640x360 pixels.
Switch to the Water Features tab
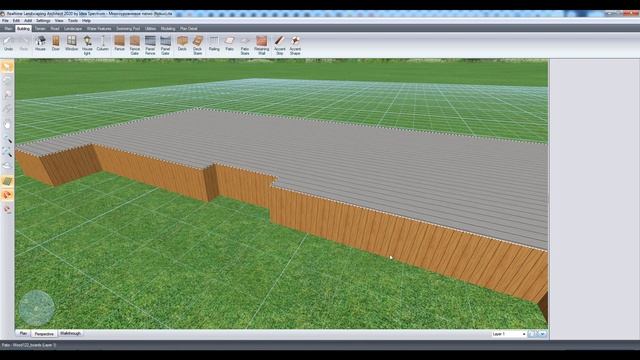click(x=99, y=29)
